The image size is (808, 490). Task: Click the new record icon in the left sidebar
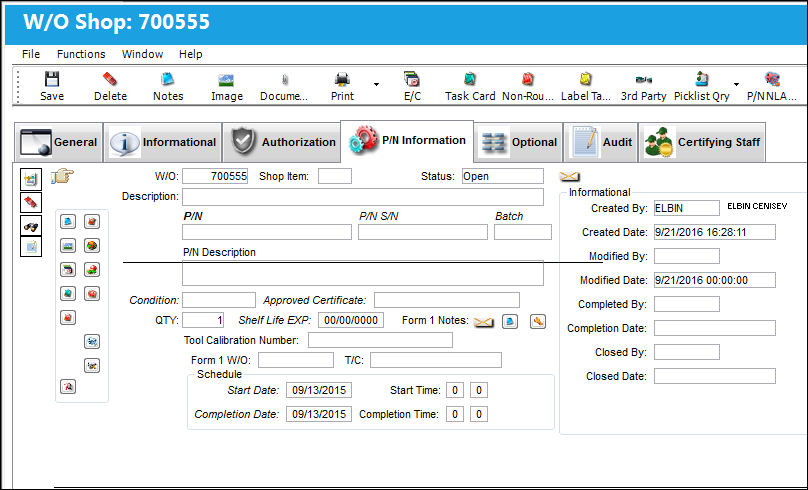[31, 179]
